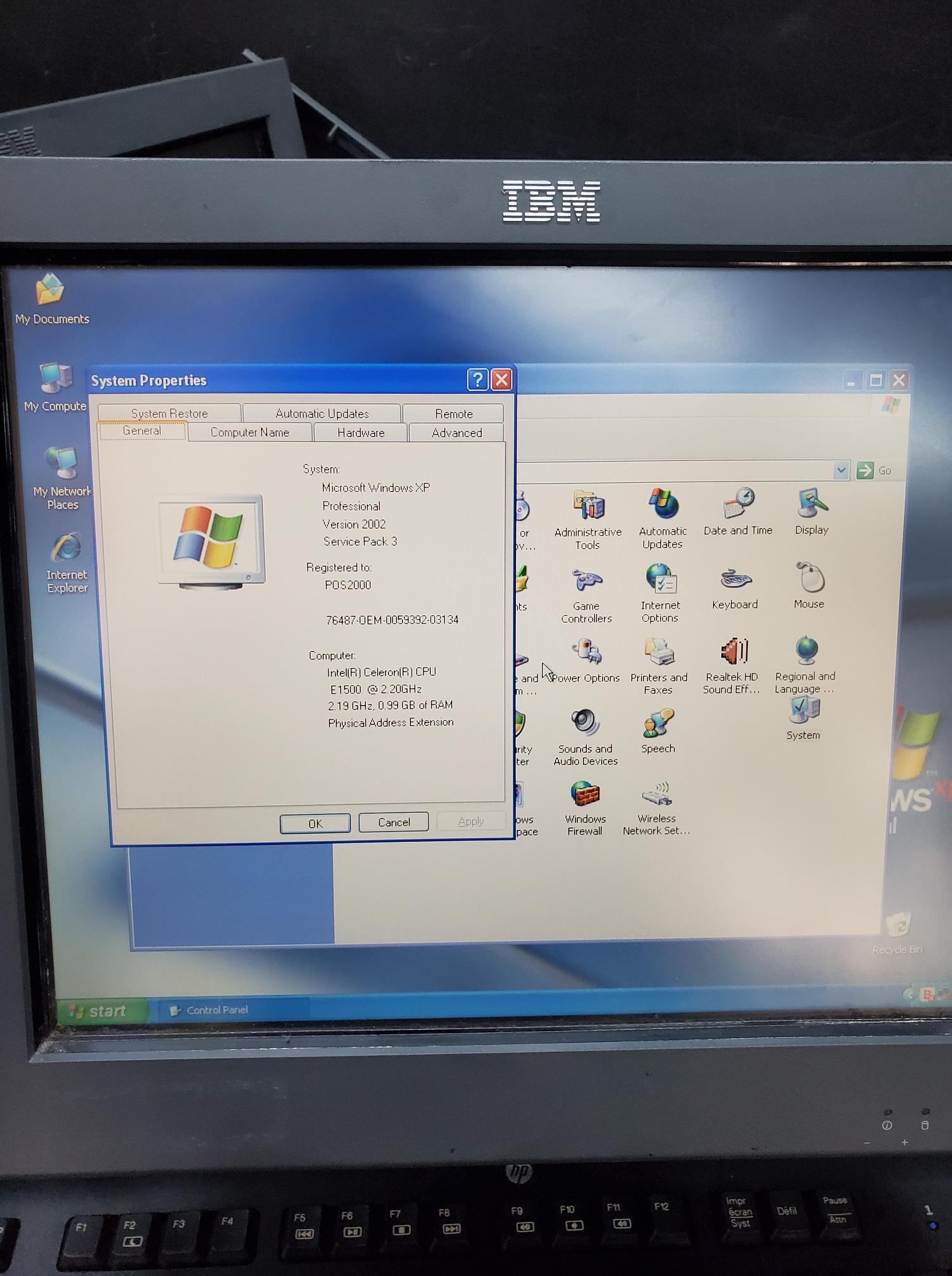Click the Control Panel taskbar button
Viewport: 952px width, 1276px height.
(232, 1010)
